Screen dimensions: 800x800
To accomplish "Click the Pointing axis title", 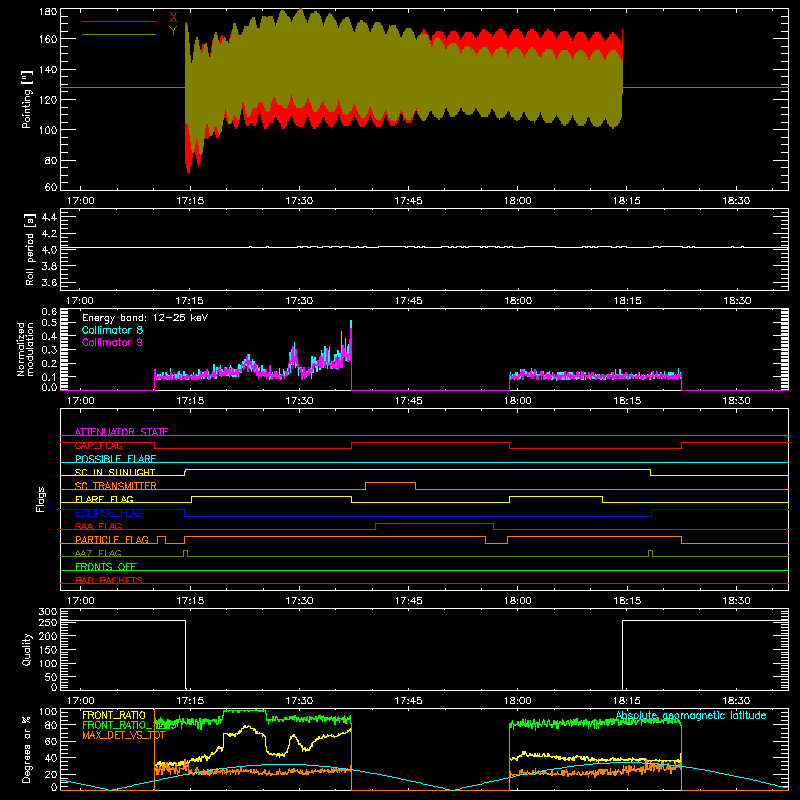I will point(27,99).
